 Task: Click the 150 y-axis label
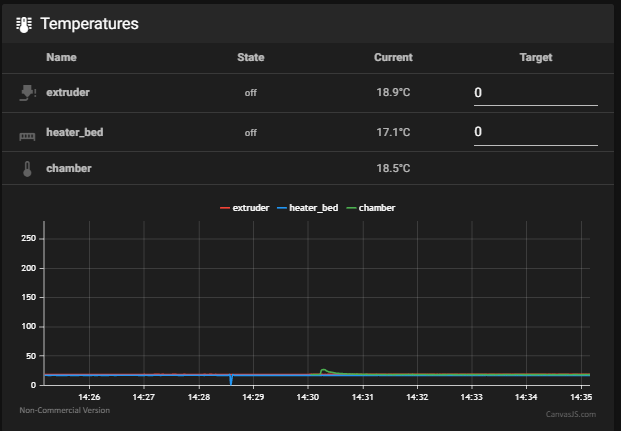[28, 297]
